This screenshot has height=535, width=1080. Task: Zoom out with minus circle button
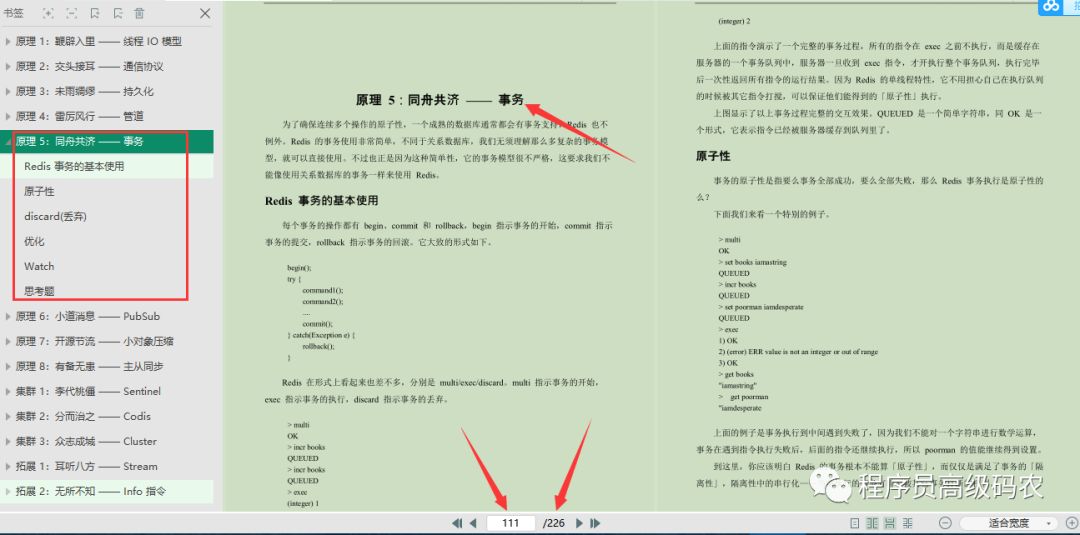[x=946, y=523]
